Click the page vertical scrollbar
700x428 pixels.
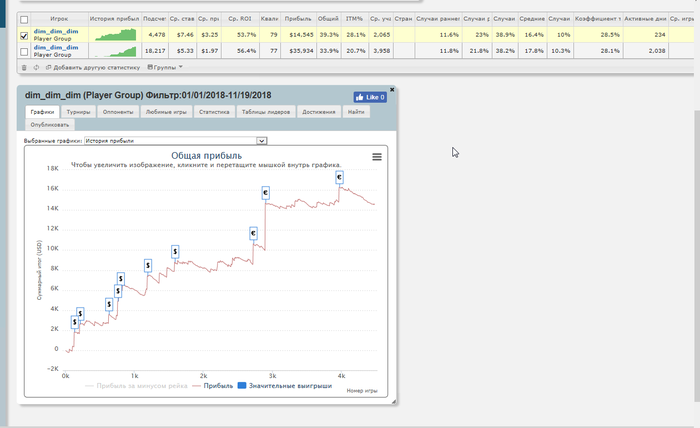(697, 257)
